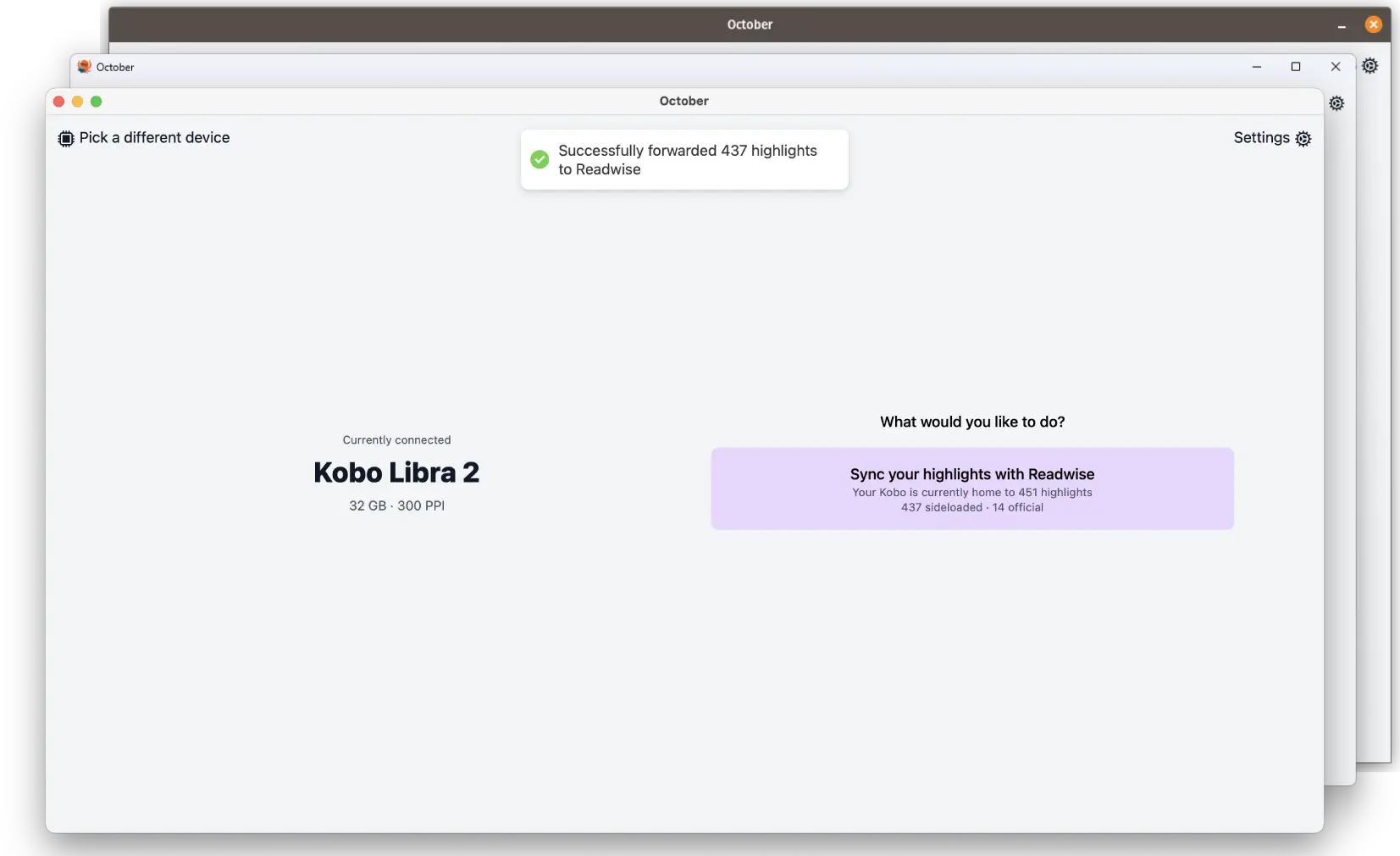
Task: Close the middle window with its X button
Action: (x=1335, y=67)
